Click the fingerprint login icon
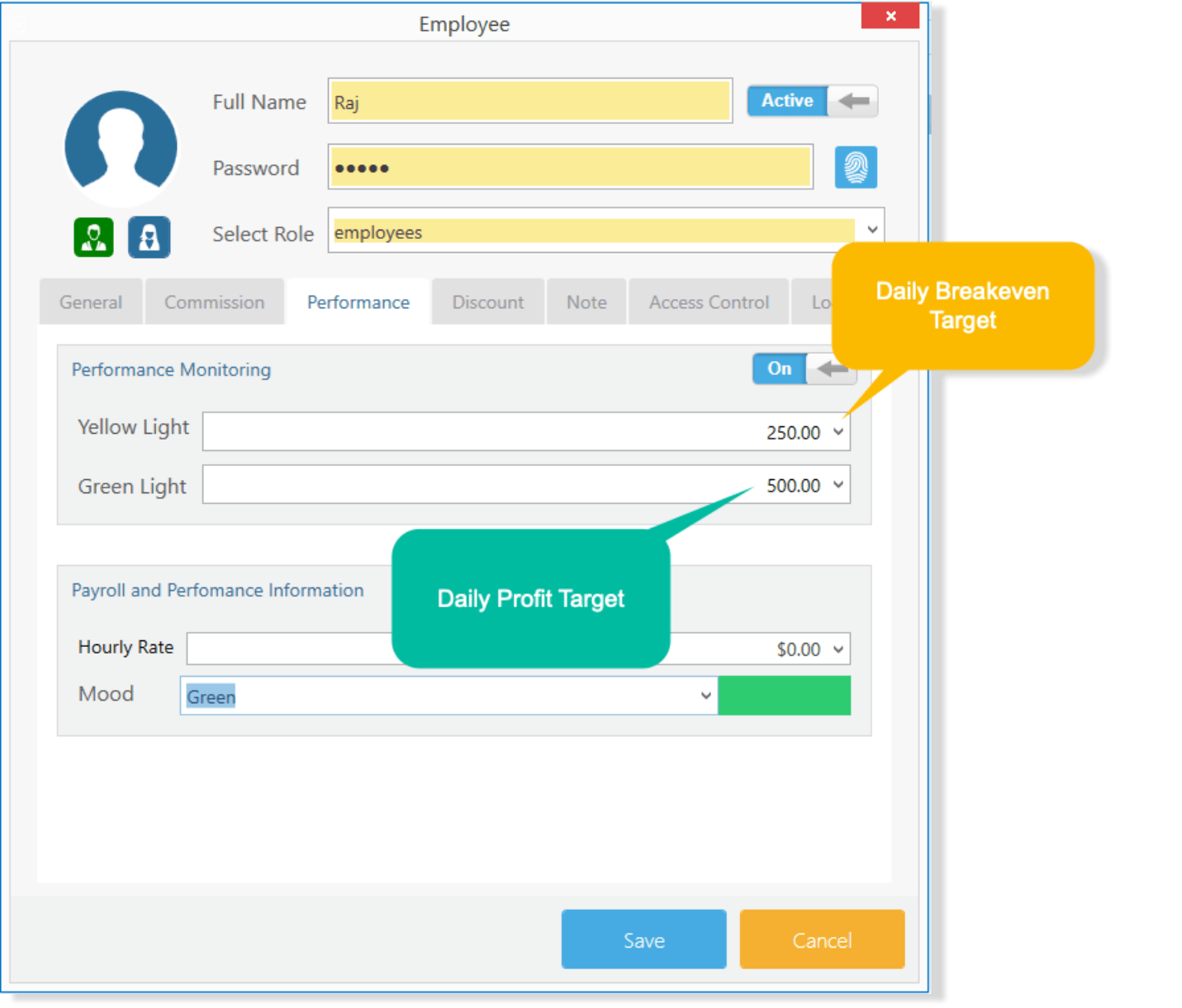Viewport: 1182px width, 1008px height. (856, 167)
